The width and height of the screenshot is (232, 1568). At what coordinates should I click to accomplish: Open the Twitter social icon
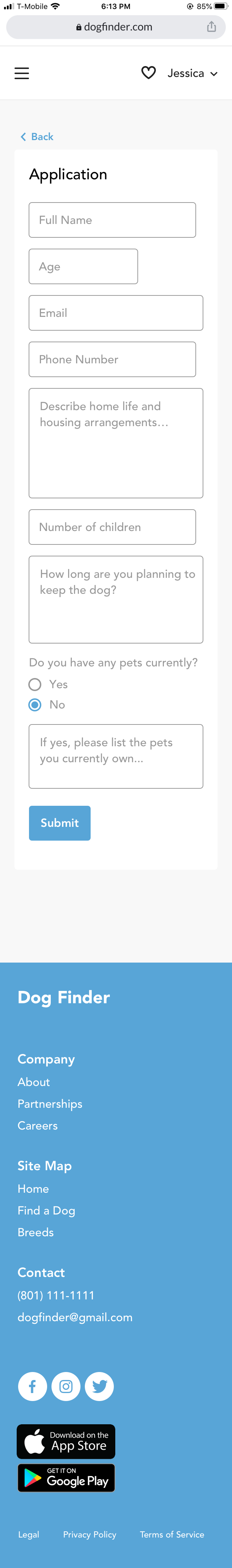click(100, 1387)
